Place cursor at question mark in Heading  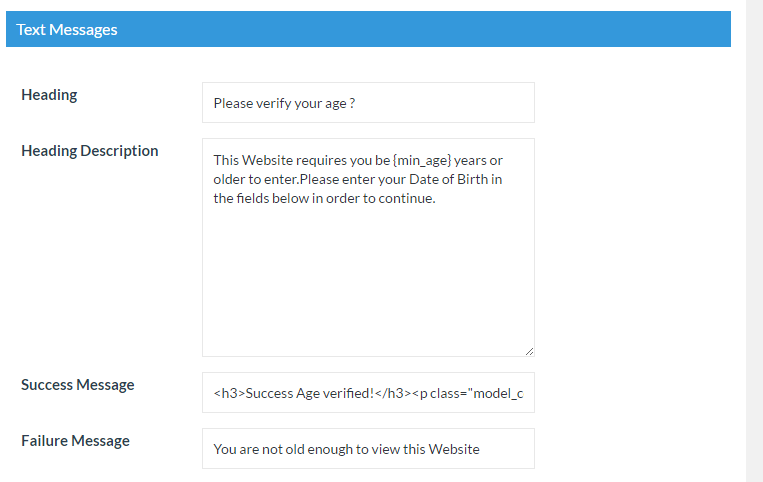352,103
